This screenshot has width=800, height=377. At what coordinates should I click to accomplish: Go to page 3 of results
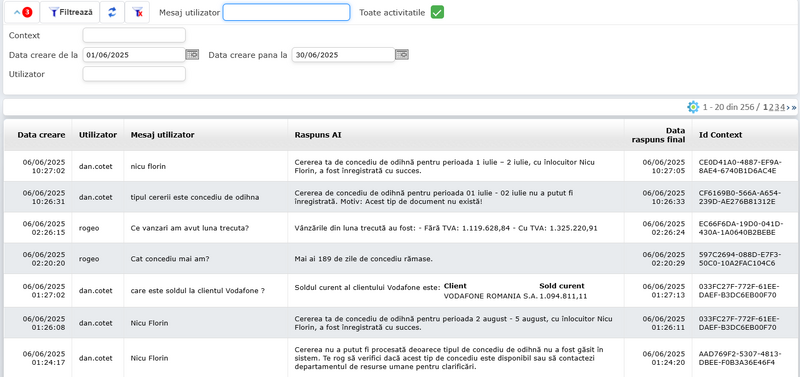pyautogui.click(x=777, y=107)
